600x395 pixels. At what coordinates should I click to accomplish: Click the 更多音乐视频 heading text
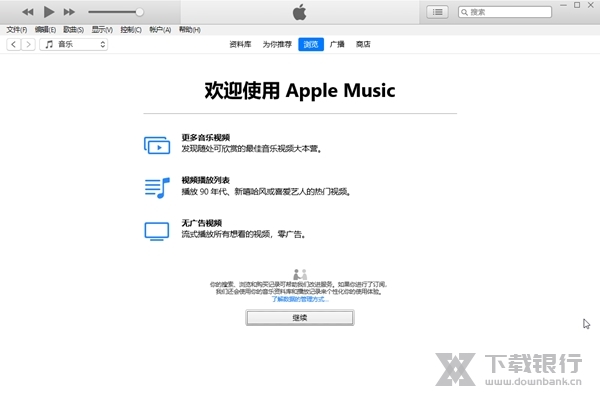(x=205, y=138)
